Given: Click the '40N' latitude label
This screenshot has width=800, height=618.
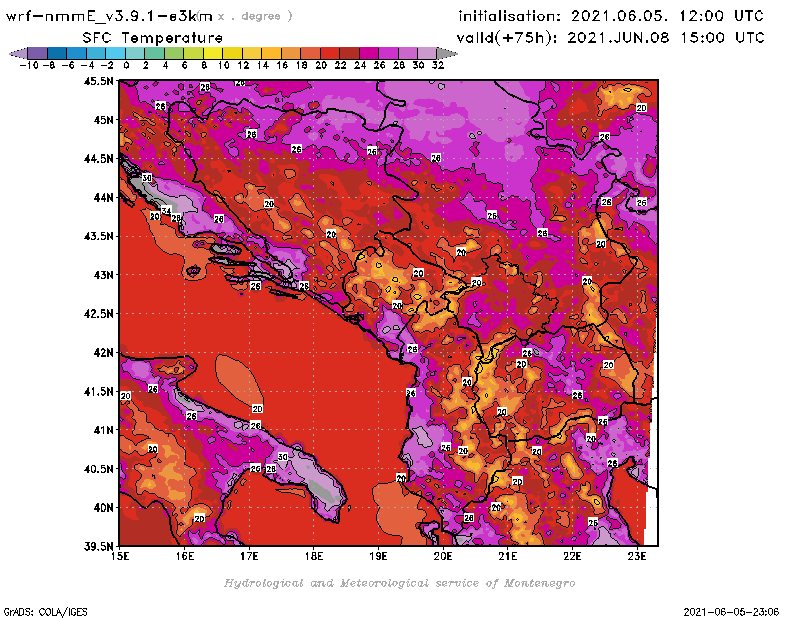Looking at the screenshot, I should point(103,508).
